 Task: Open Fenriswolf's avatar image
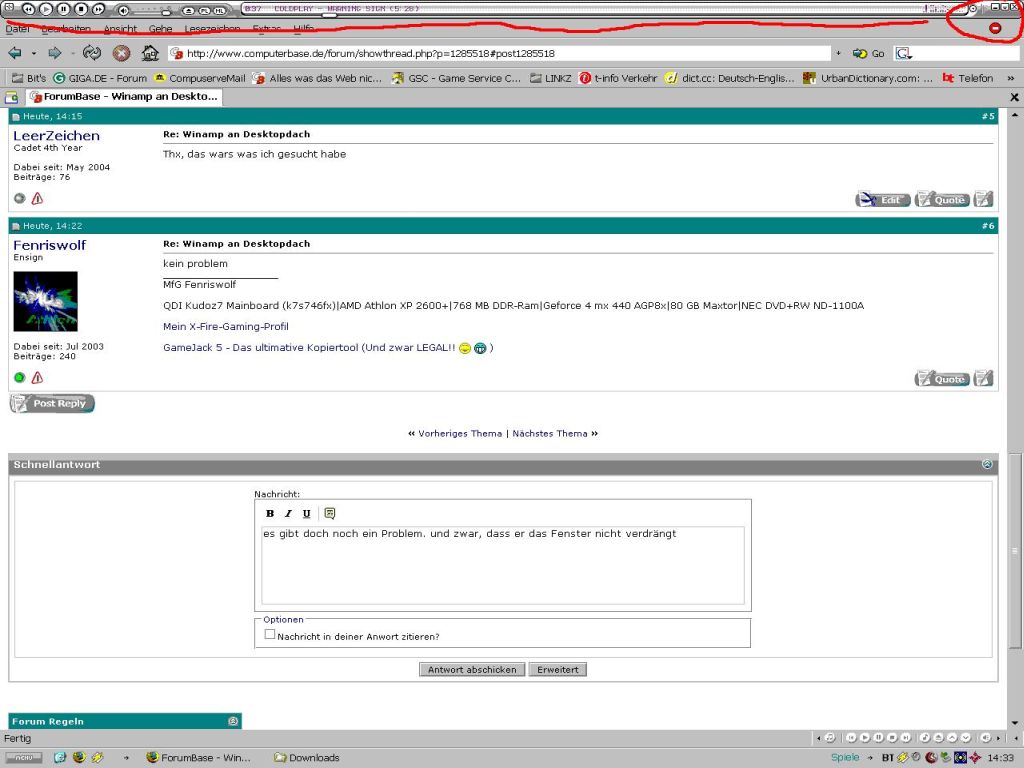(x=46, y=301)
